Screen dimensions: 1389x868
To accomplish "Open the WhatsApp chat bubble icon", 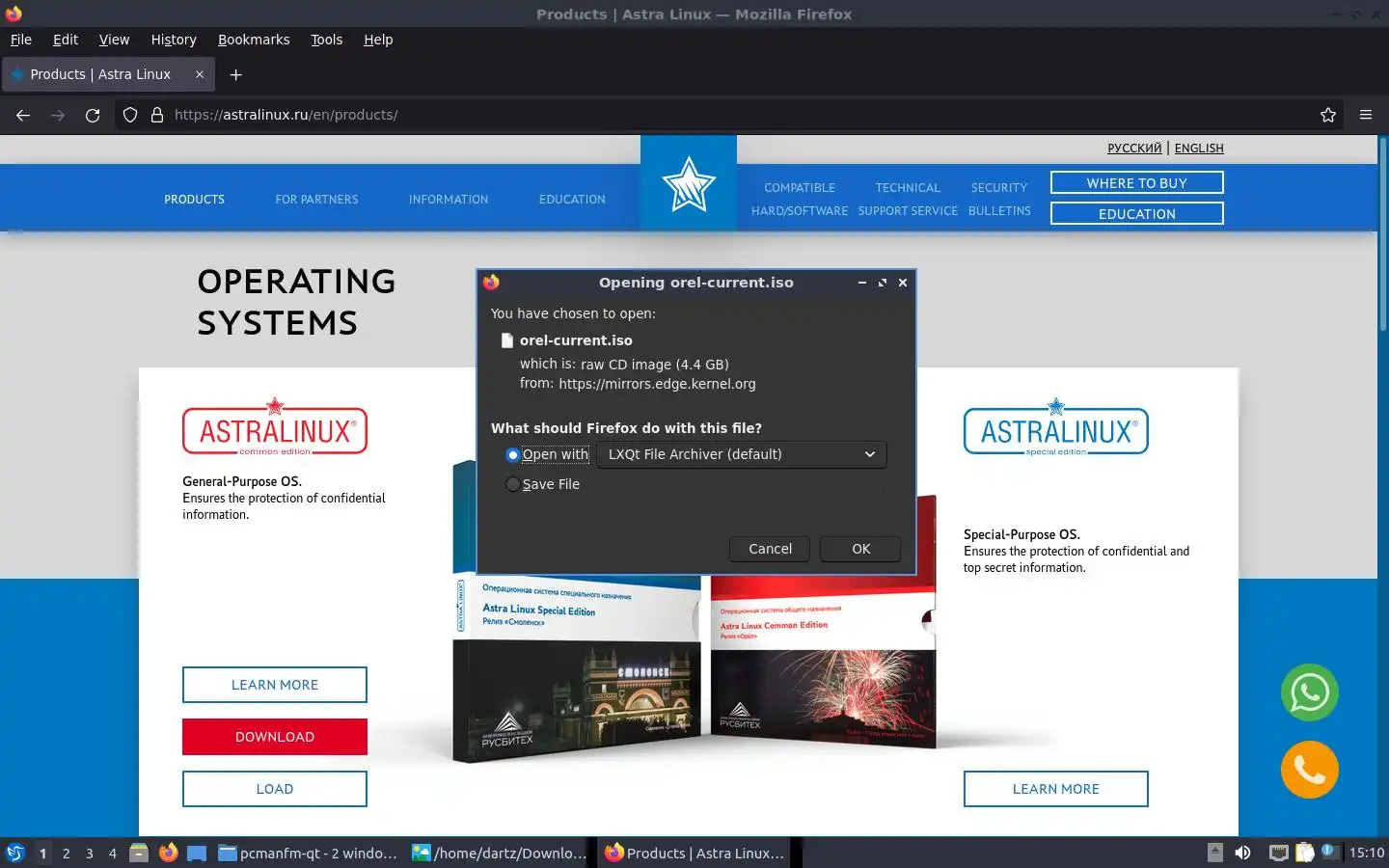I will coord(1310,692).
